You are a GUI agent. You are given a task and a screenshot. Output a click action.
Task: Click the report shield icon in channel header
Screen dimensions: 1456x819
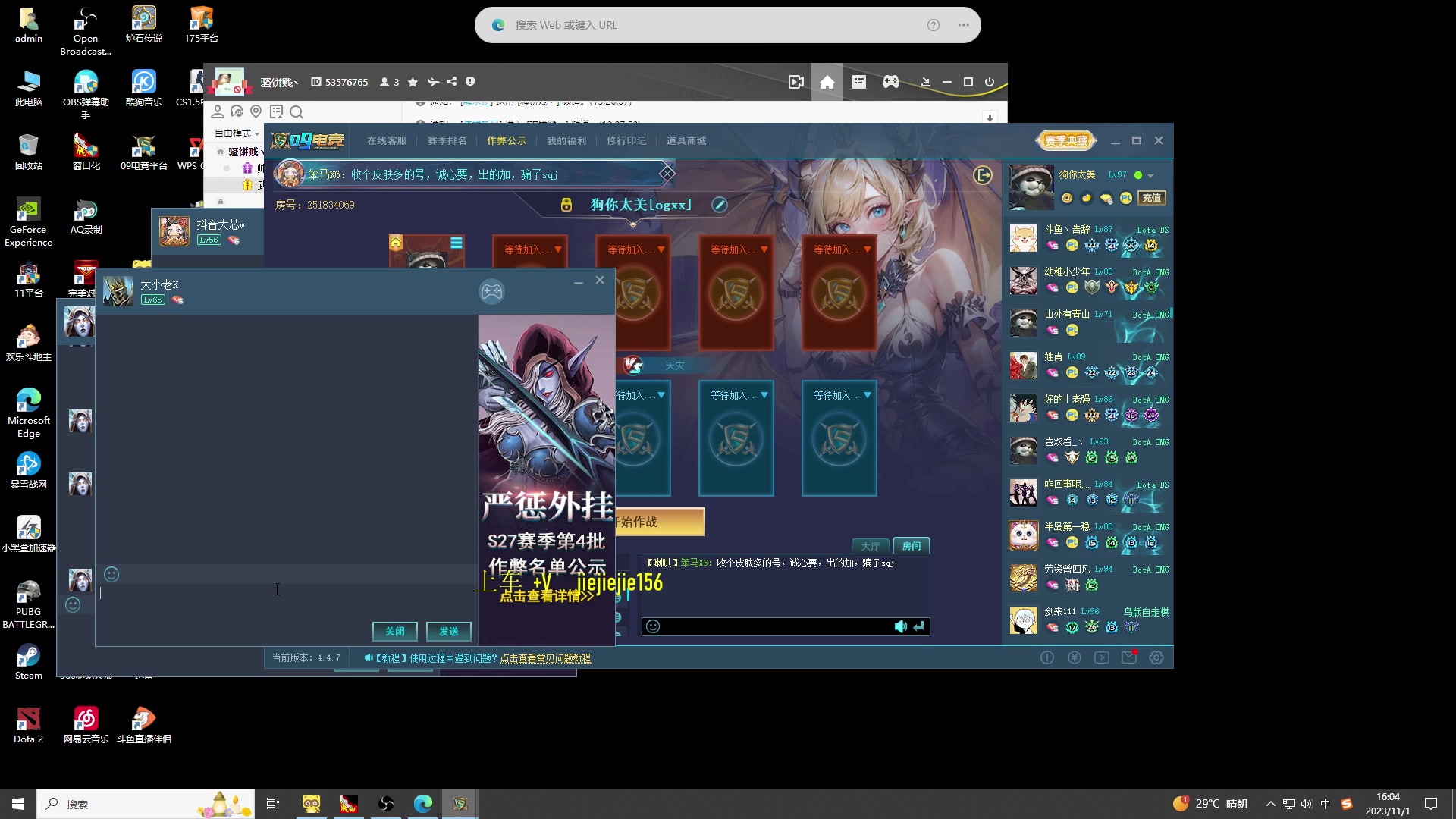470,82
